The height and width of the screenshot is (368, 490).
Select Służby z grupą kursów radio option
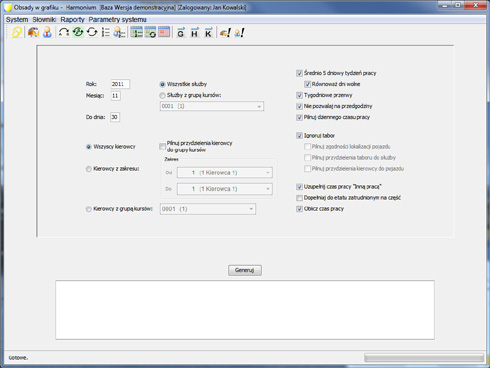click(162, 95)
